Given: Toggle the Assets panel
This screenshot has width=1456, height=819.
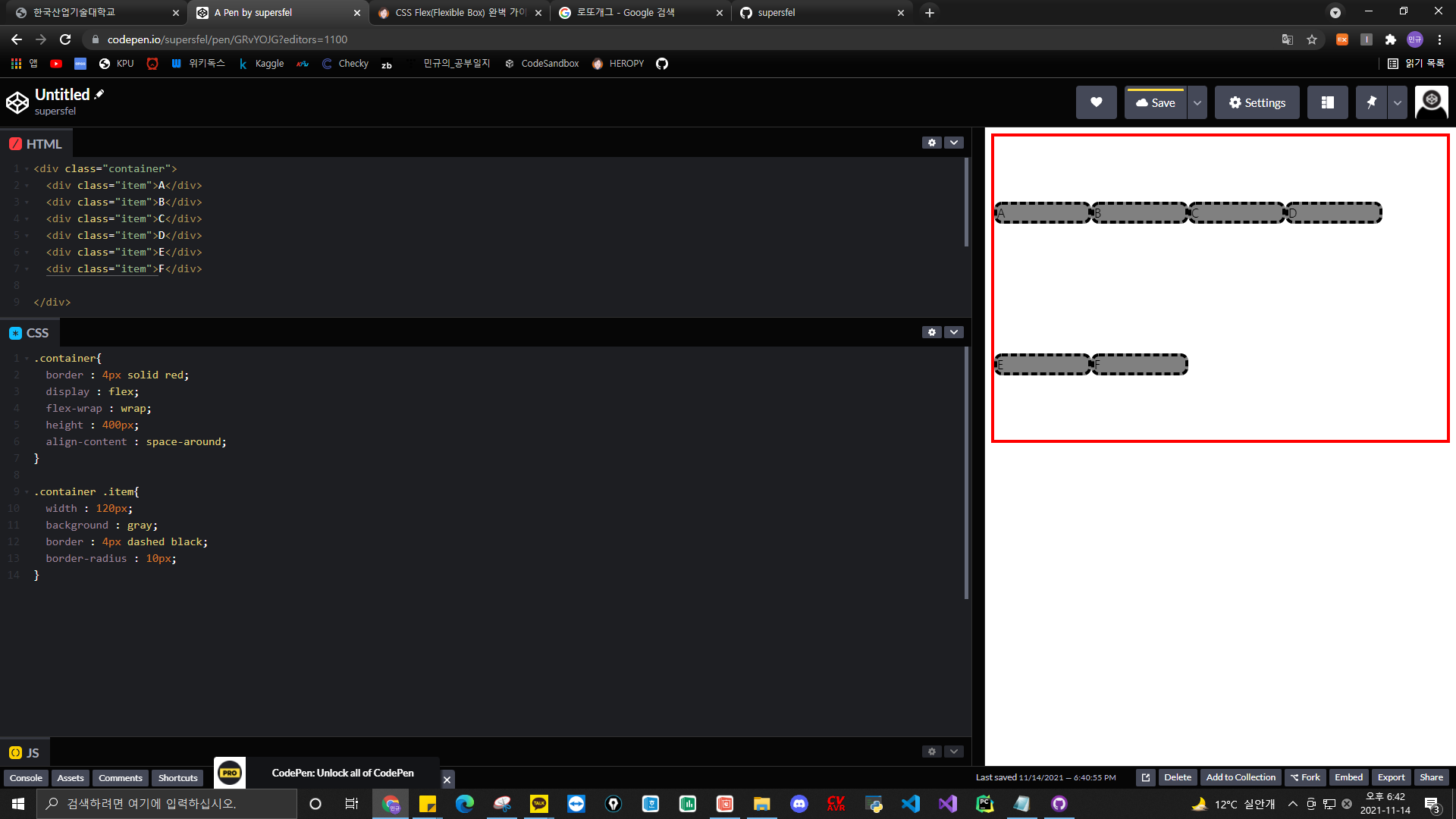Looking at the screenshot, I should [71, 778].
